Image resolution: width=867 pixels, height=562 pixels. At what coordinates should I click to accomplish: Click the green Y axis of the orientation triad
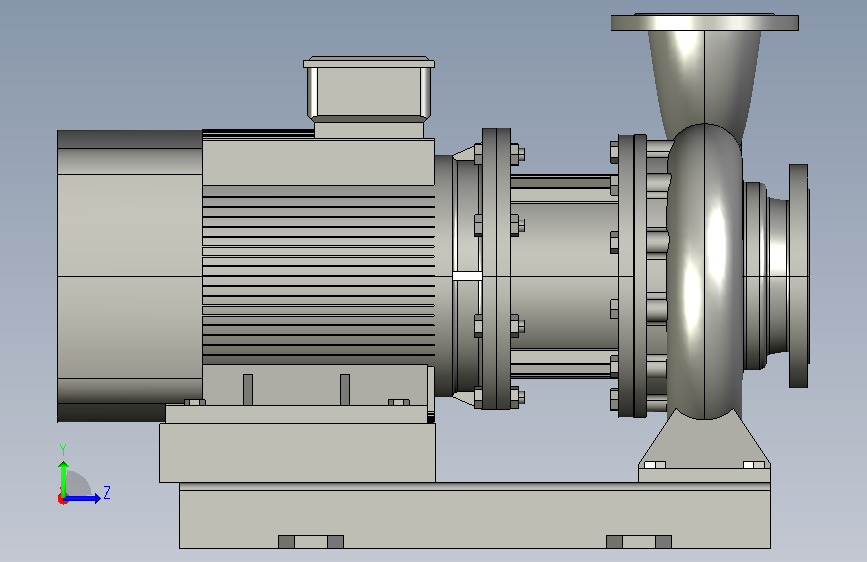click(x=64, y=478)
